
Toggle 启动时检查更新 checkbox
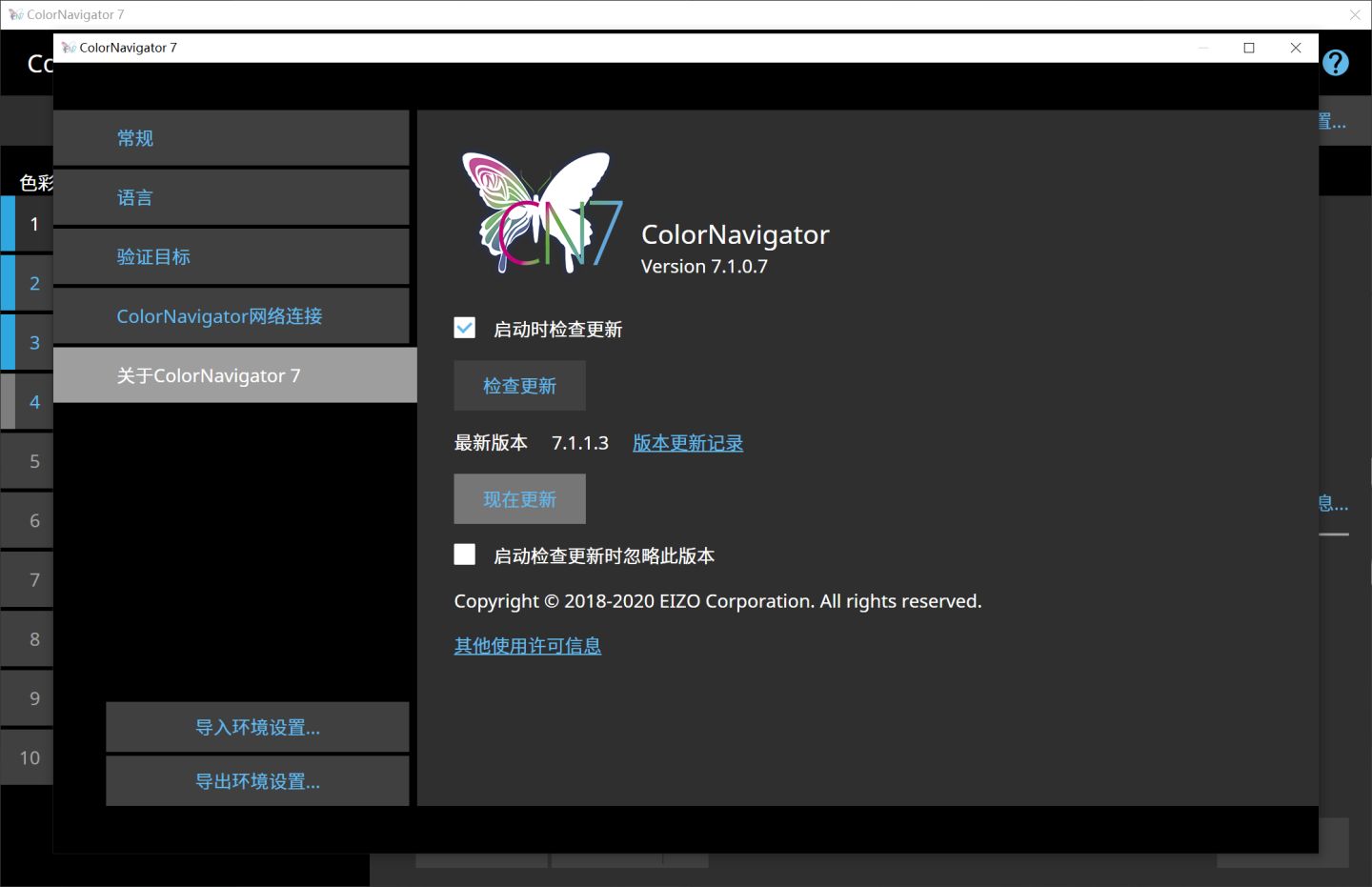(x=464, y=328)
